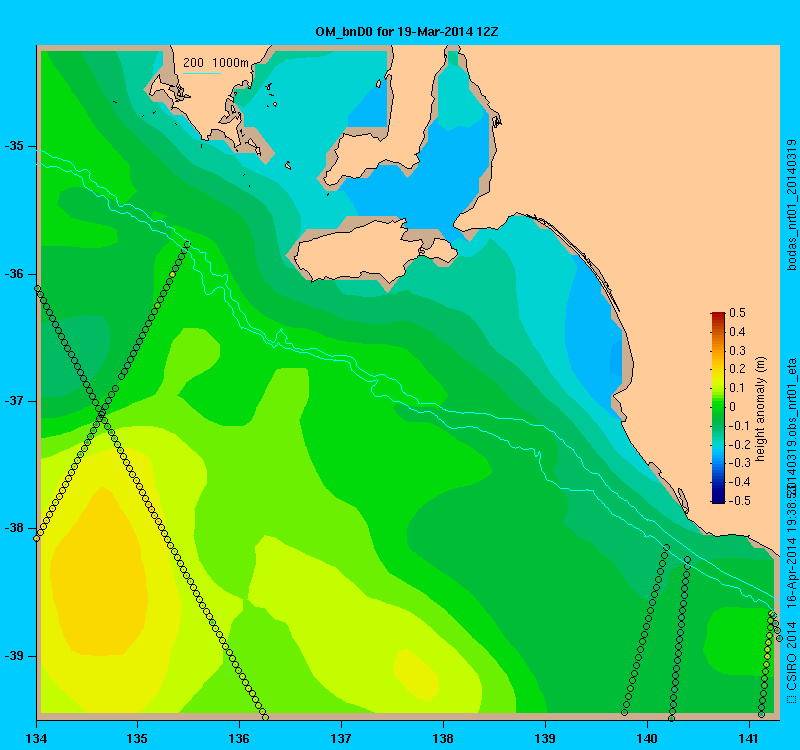
Task: Select the '-39' latitude tick label
Action: (14, 656)
